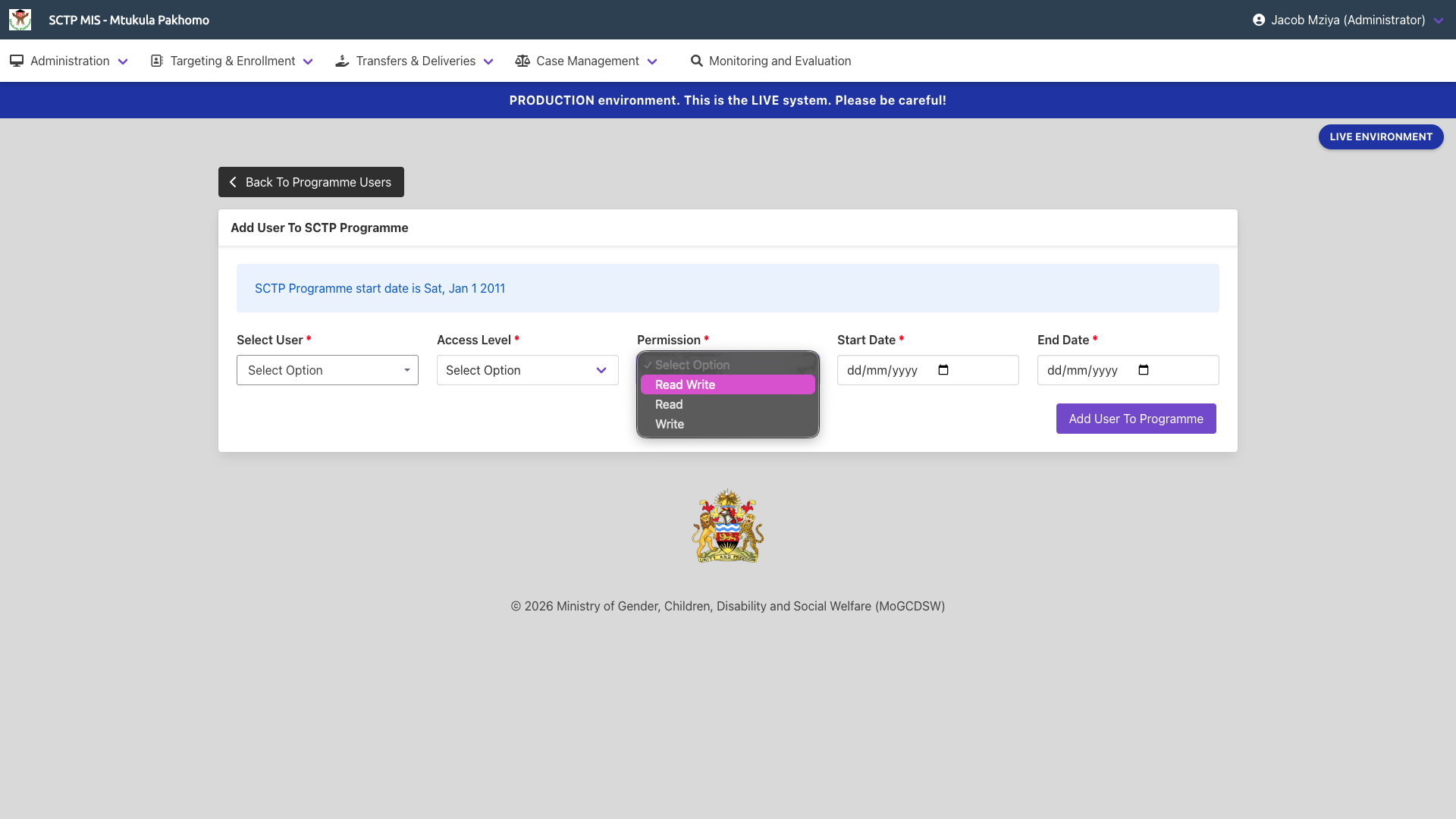Click the Ministry of Gender copyright text
Viewport: 1456px width, 819px height.
(x=728, y=606)
